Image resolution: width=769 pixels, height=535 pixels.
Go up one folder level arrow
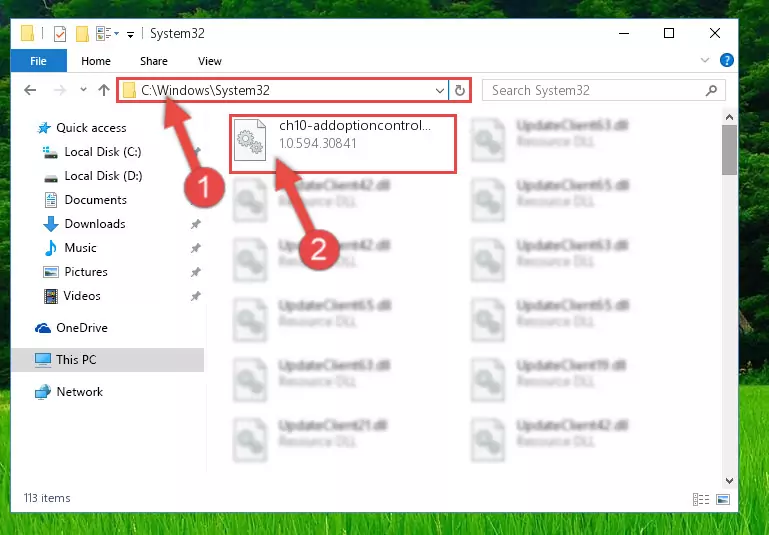coord(103,90)
